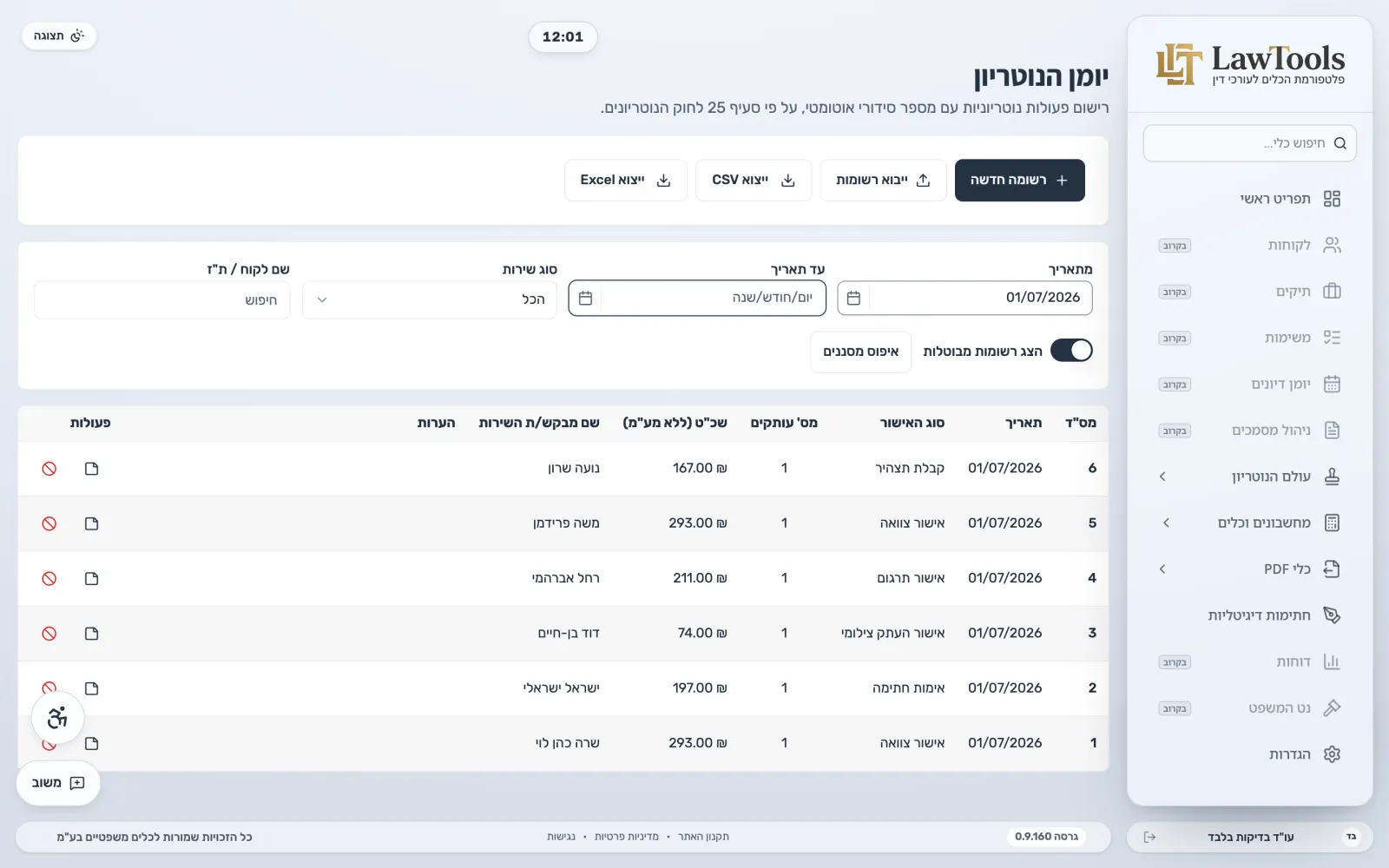Click שם לקוח search input field
The width and height of the screenshot is (1389, 868).
point(162,299)
